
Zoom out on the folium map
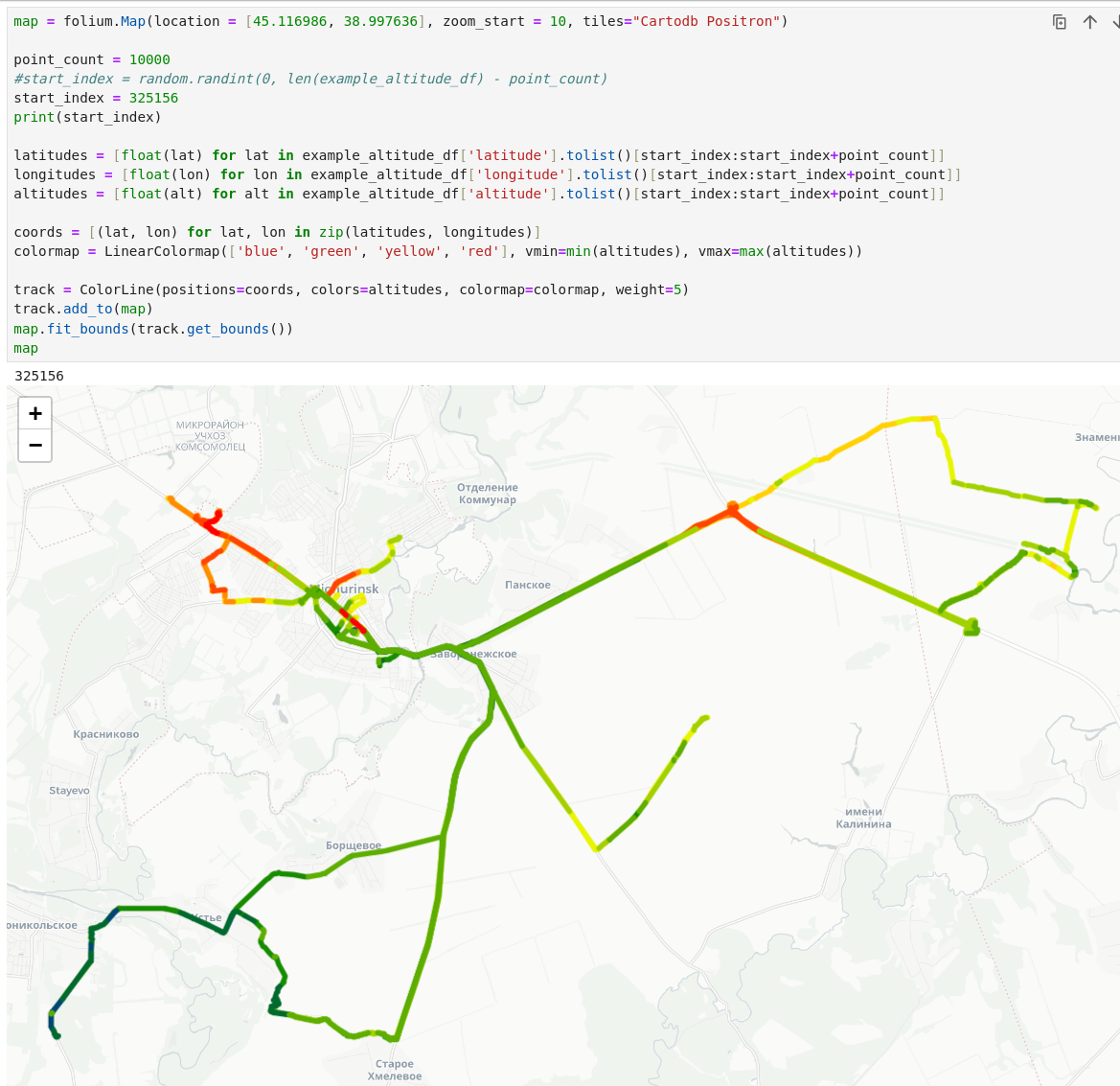click(35, 445)
